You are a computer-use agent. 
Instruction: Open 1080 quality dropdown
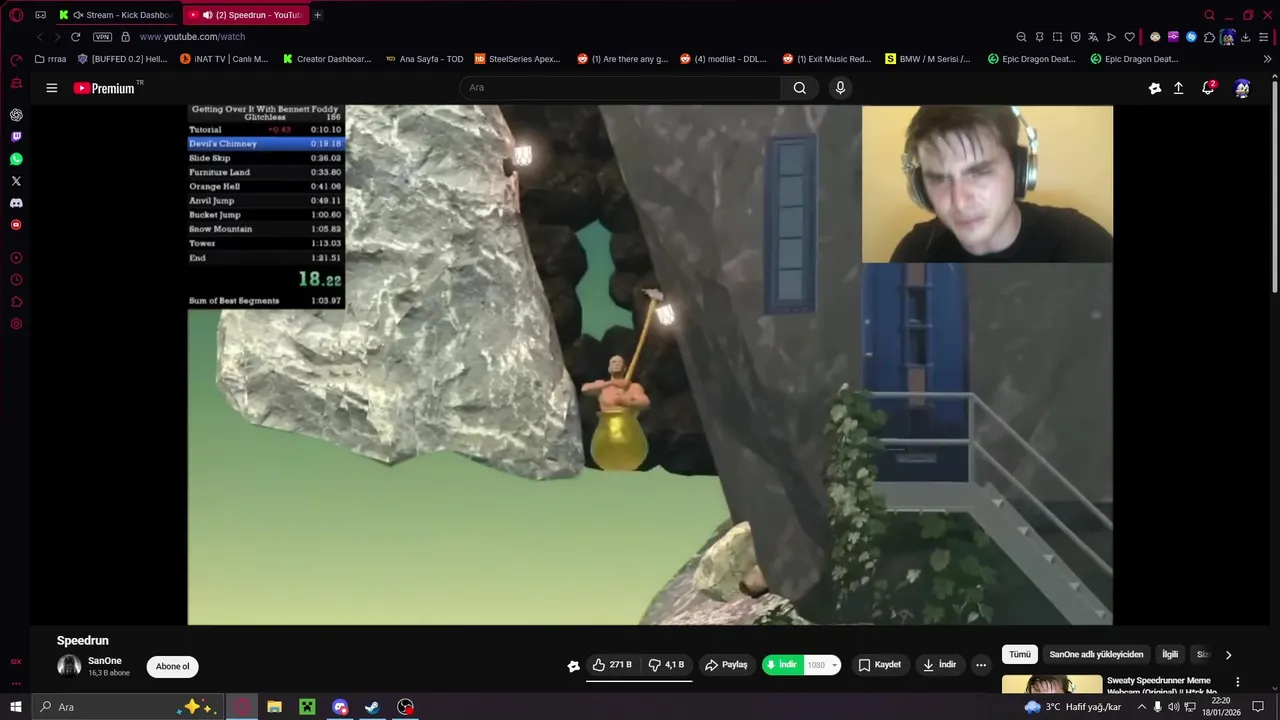click(x=822, y=665)
